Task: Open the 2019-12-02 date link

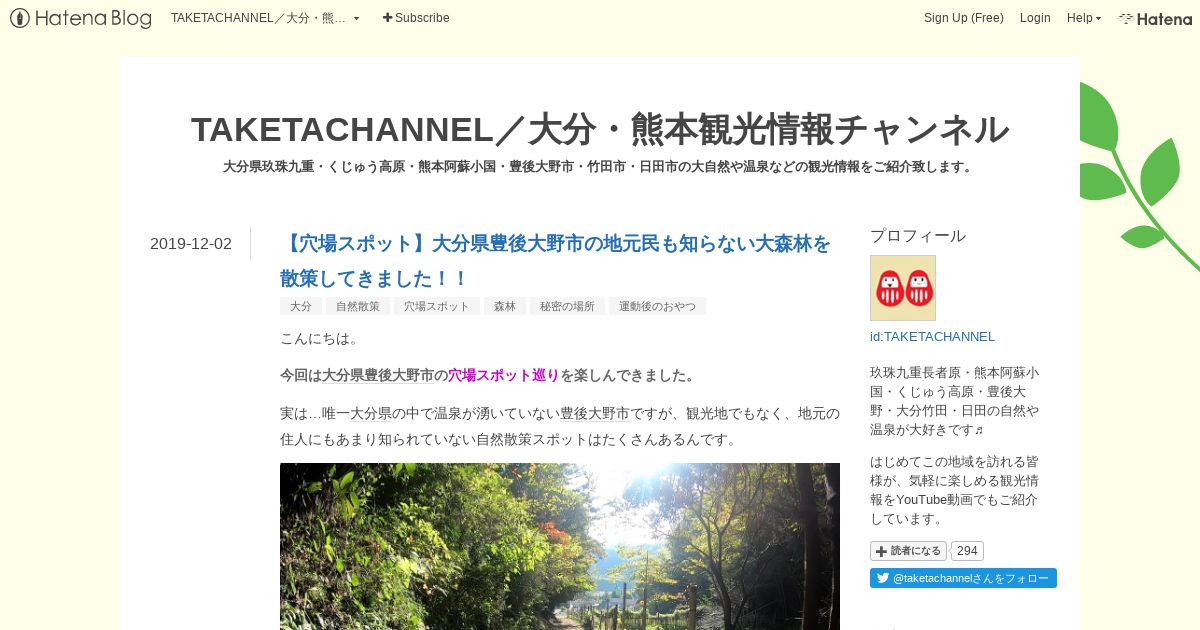Action: 191,243
